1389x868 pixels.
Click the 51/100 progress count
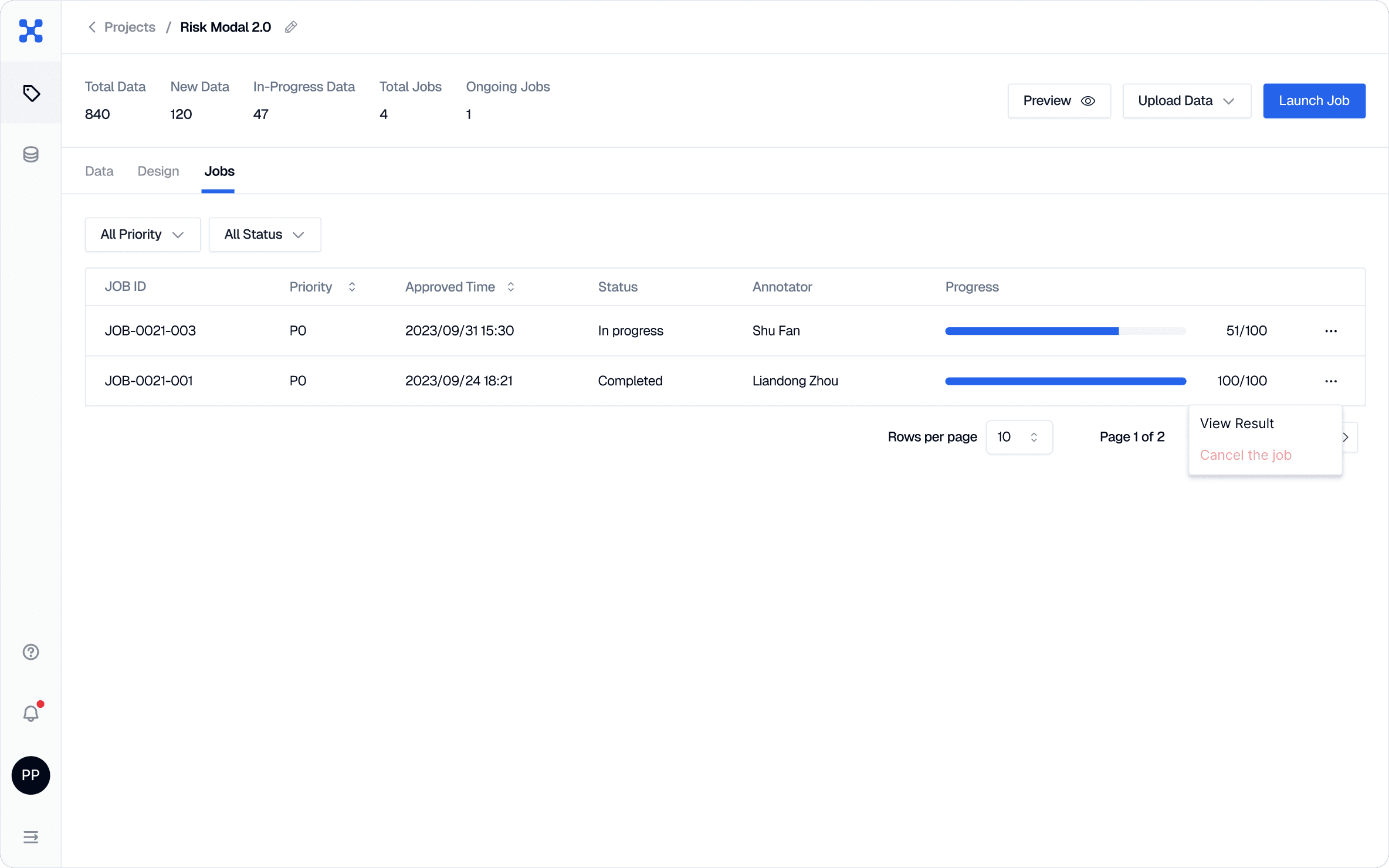1246,331
